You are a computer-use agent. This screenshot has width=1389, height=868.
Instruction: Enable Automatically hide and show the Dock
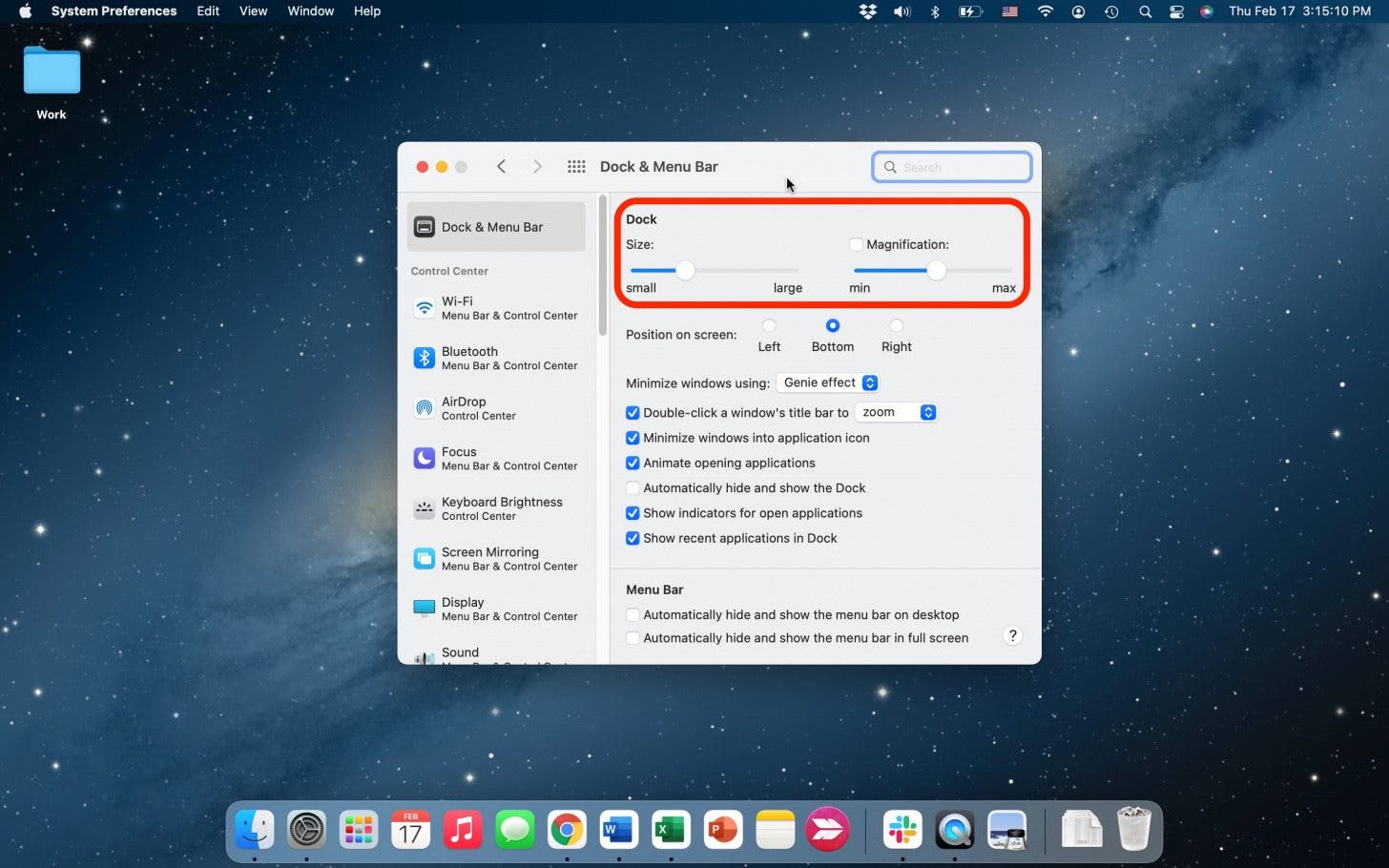point(632,487)
